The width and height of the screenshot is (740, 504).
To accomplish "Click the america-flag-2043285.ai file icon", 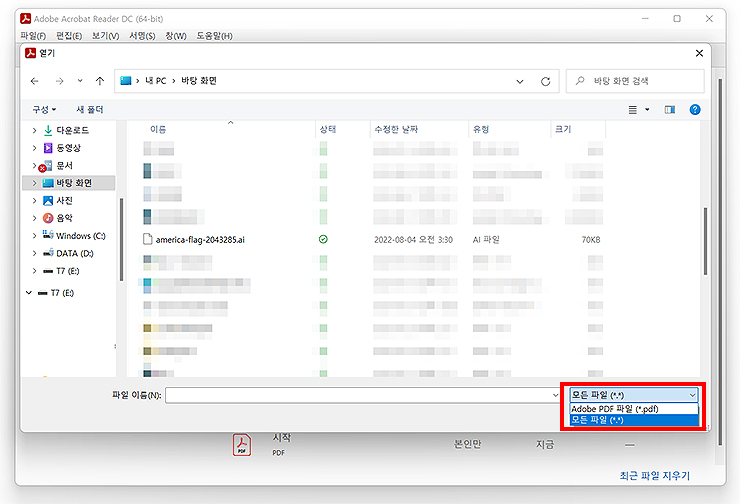I will point(148,239).
